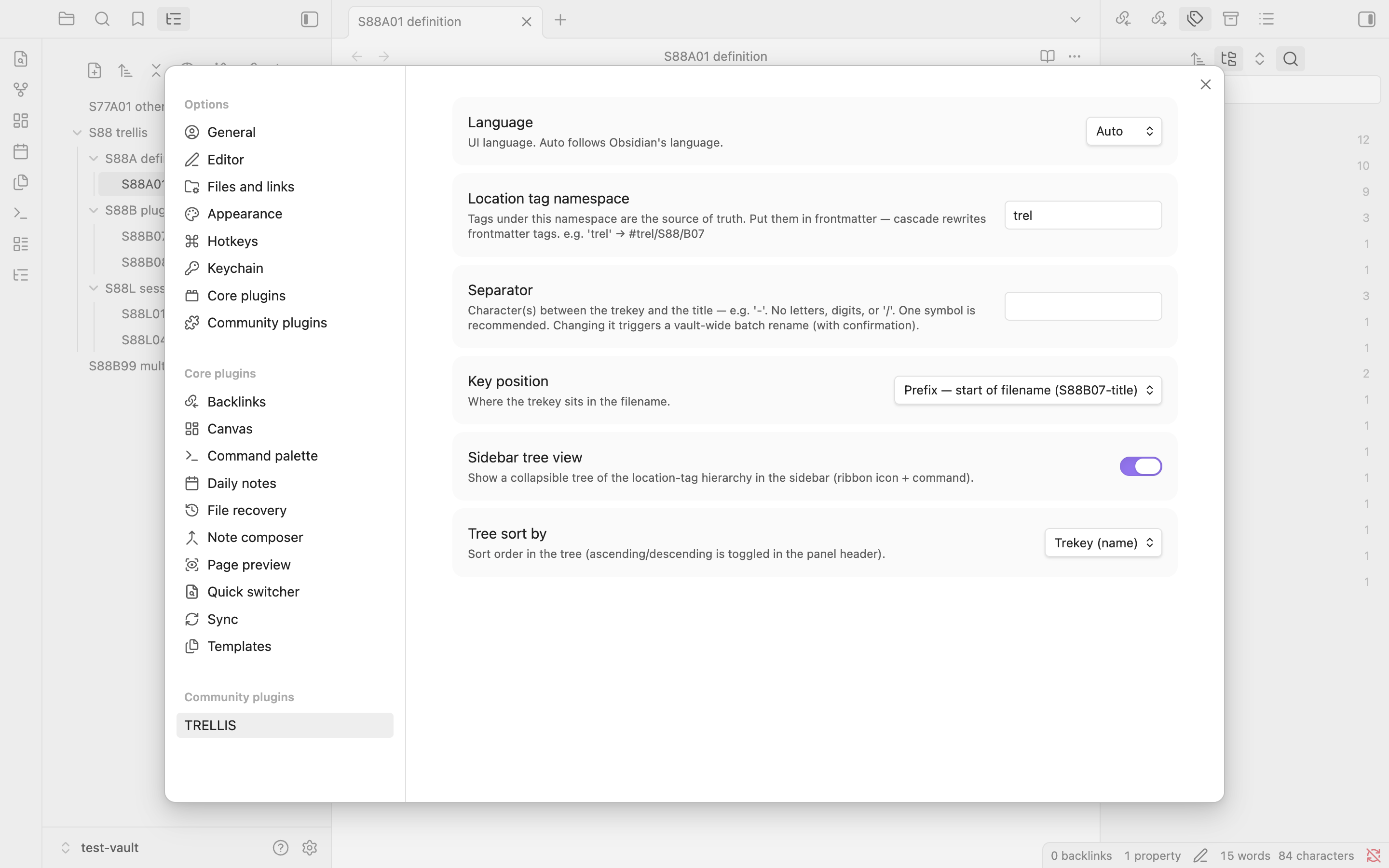Viewport: 1389px width, 868px height.
Task: Select the S88A01 definition tab
Action: 446,22
